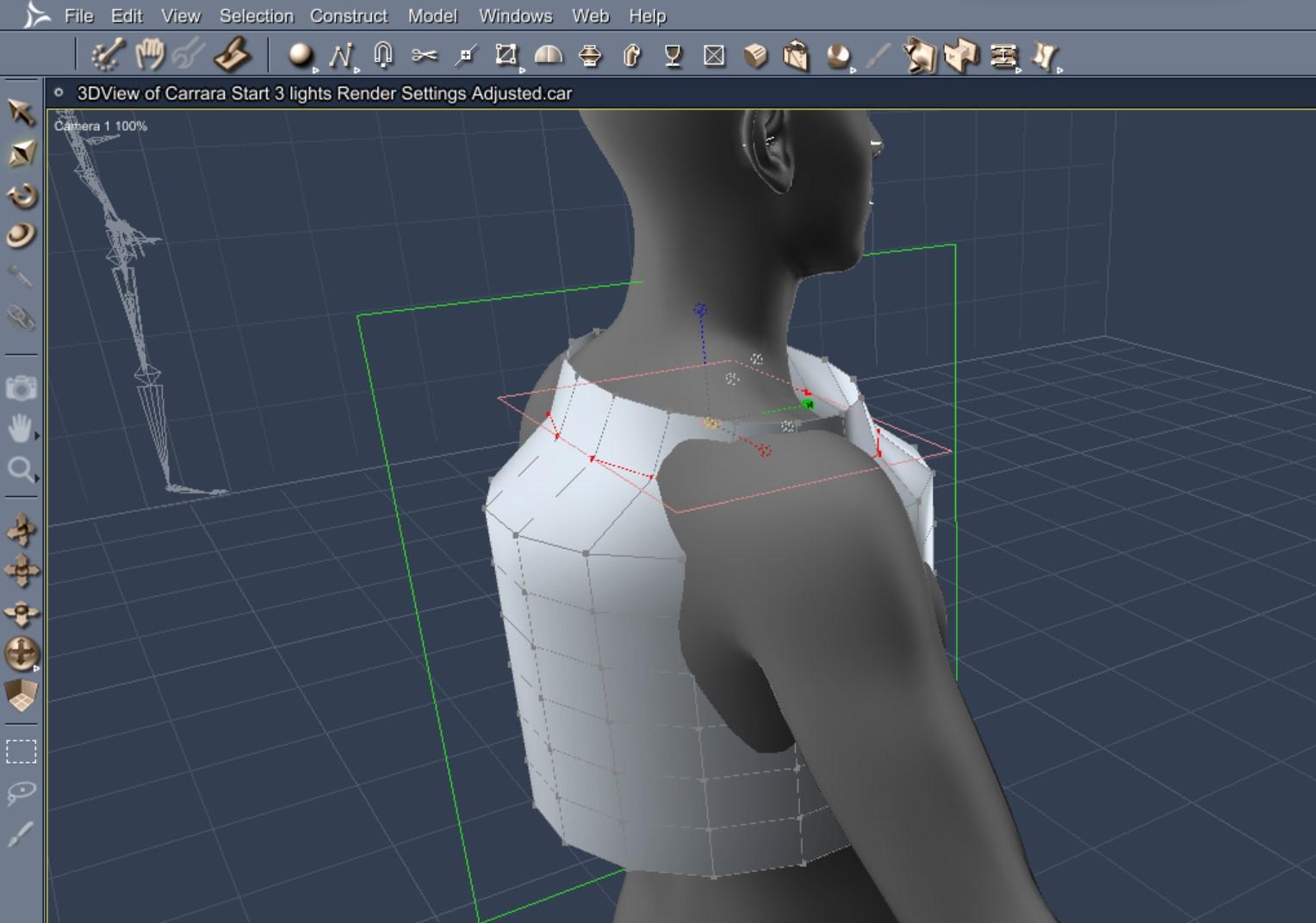Select the sphere primitive tool
Viewport: 1316px width, 923px height.
click(x=300, y=55)
